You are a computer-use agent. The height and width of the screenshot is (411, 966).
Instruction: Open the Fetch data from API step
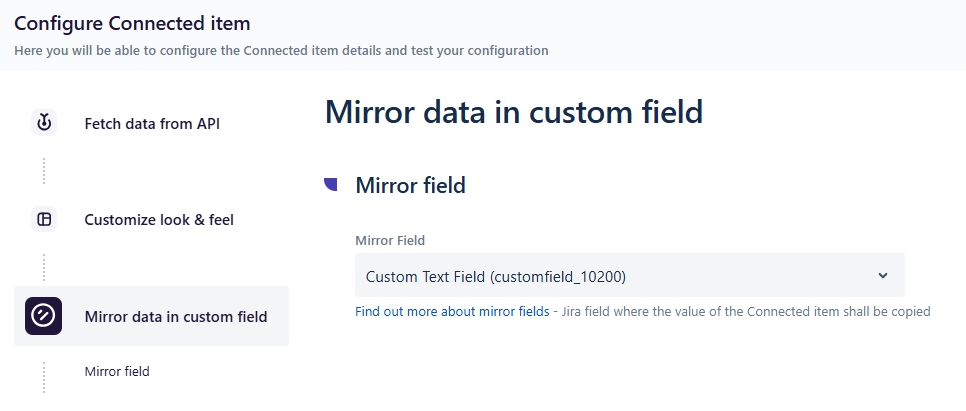pyautogui.click(x=152, y=124)
